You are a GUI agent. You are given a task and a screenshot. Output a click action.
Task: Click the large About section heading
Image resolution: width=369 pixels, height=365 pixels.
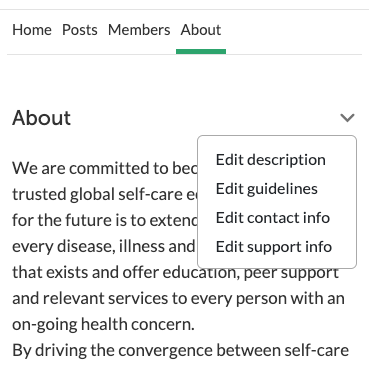click(42, 118)
